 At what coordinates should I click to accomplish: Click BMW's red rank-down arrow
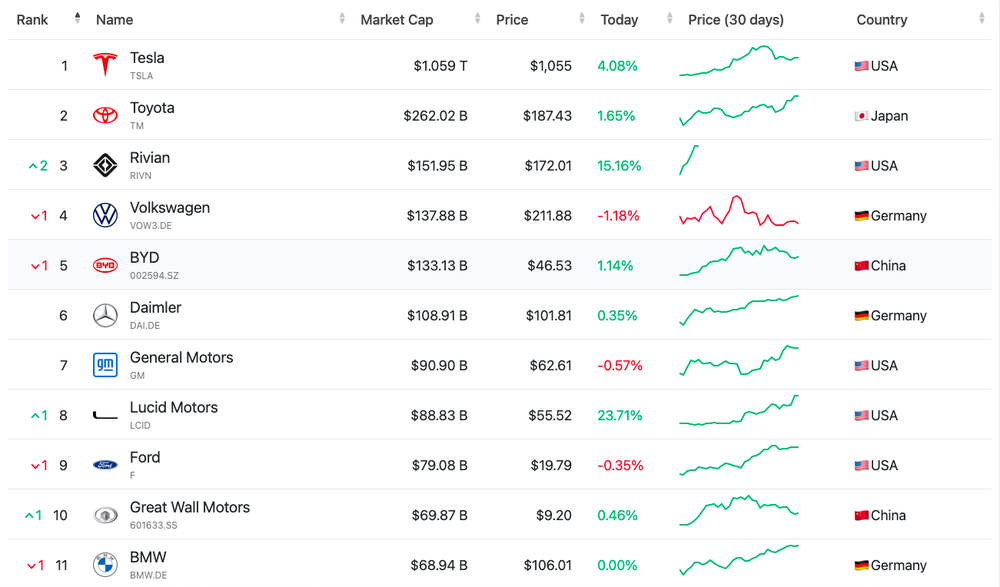[x=31, y=565]
